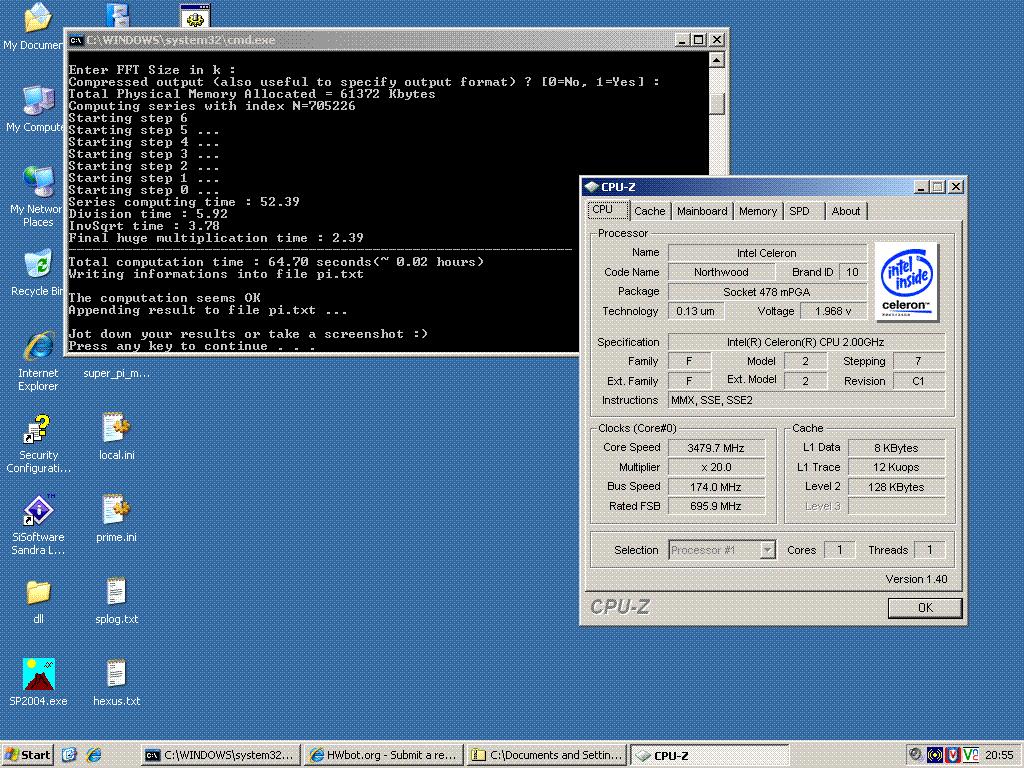Open the local.ini file icon
The height and width of the screenshot is (768, 1024).
click(x=116, y=428)
